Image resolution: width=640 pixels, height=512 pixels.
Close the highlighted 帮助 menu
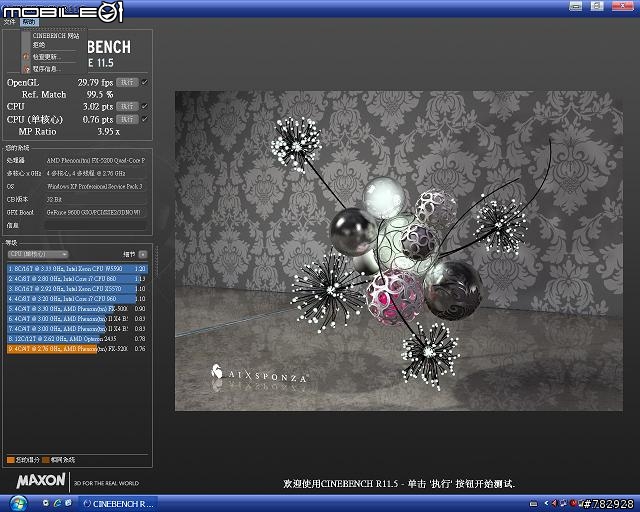coord(29,22)
